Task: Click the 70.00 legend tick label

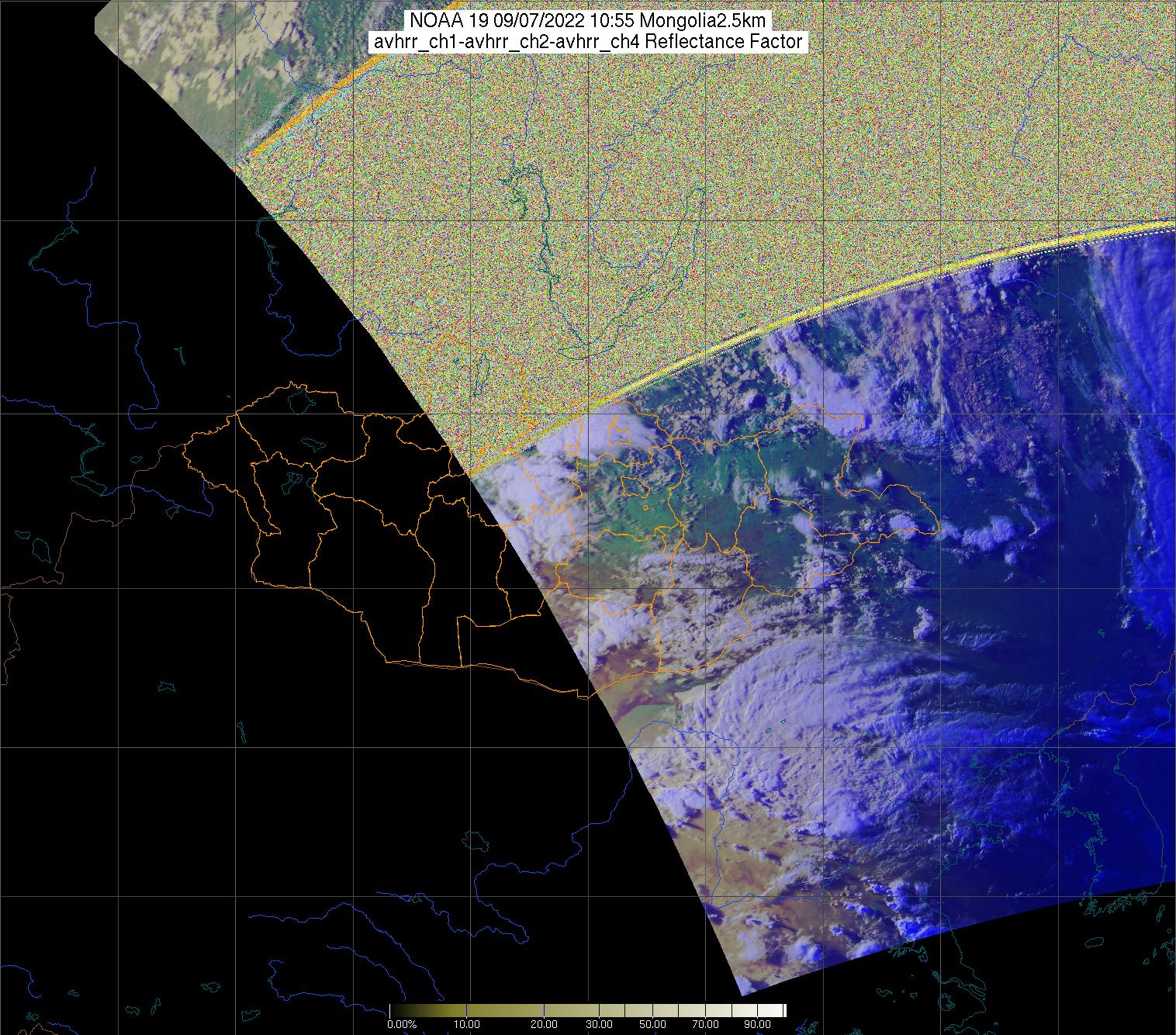Action: coord(703,1025)
